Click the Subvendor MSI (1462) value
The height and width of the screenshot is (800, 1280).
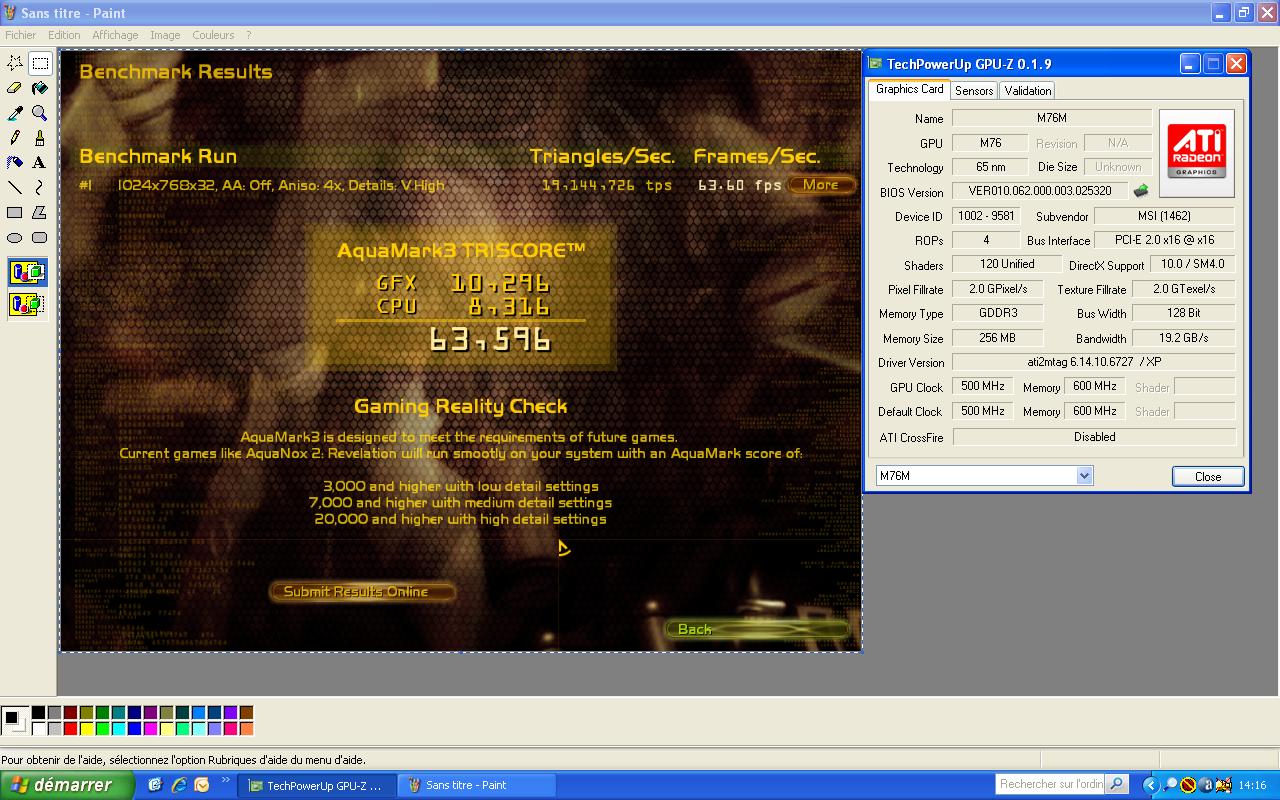tap(1165, 216)
